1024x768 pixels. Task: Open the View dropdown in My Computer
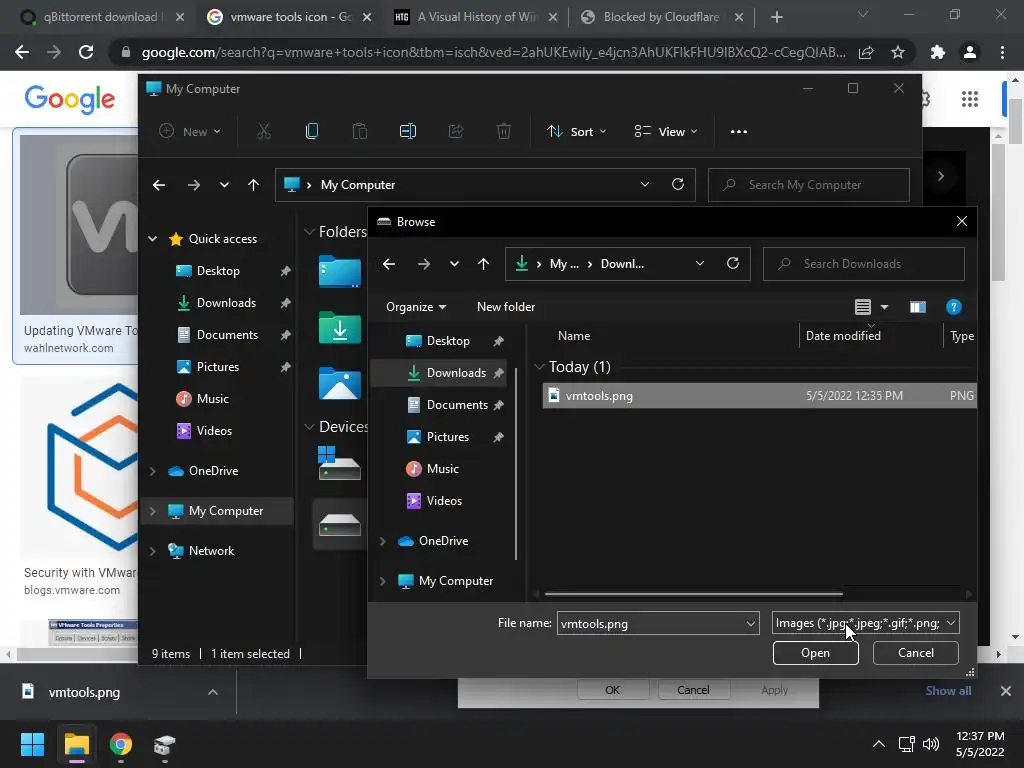(x=666, y=131)
